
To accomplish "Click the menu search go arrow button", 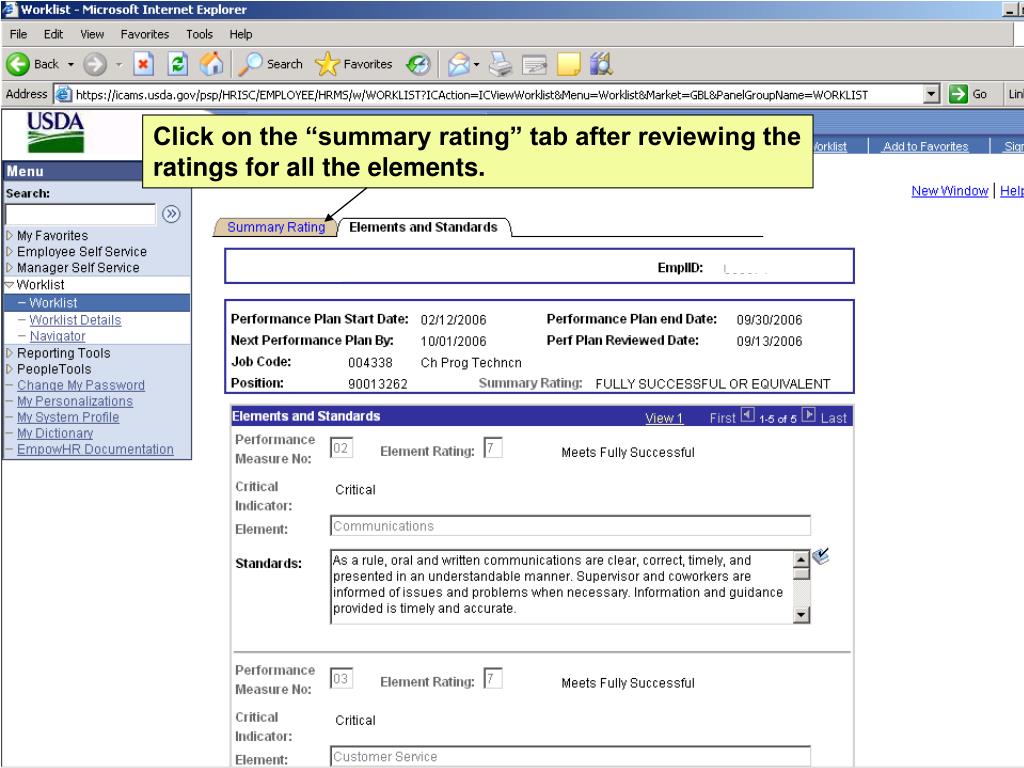I will click(170, 213).
